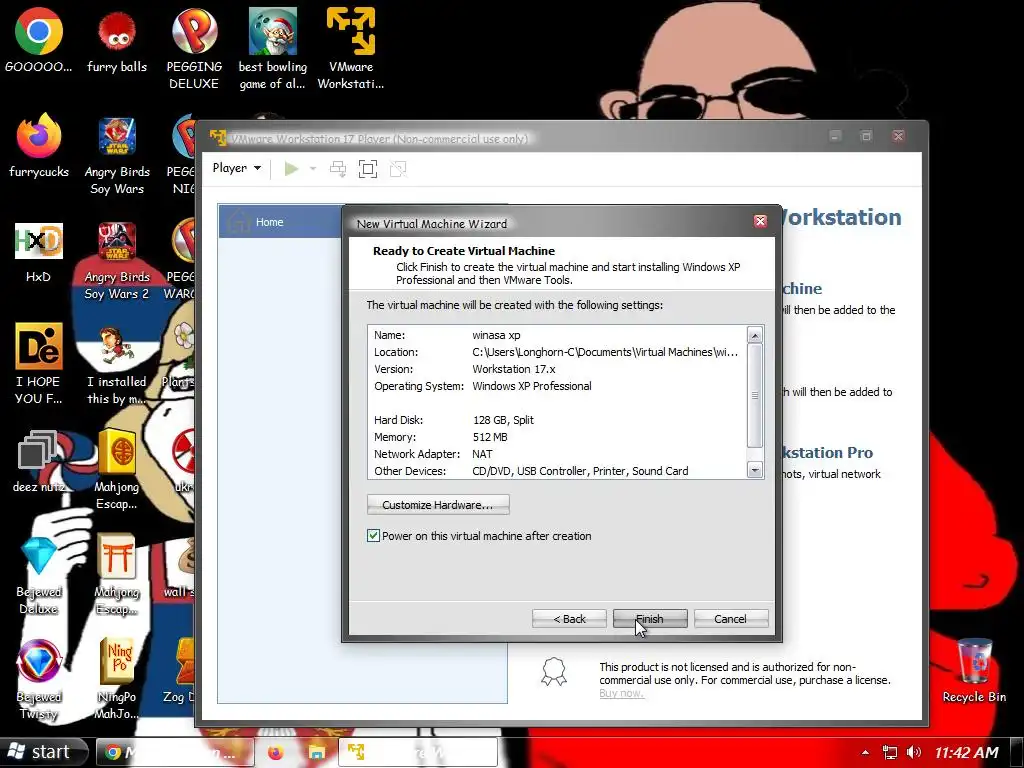Click the Customize Hardware button

pos(438,505)
